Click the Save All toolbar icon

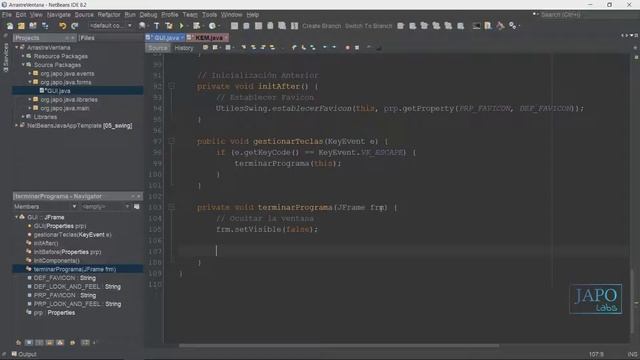click(45, 26)
